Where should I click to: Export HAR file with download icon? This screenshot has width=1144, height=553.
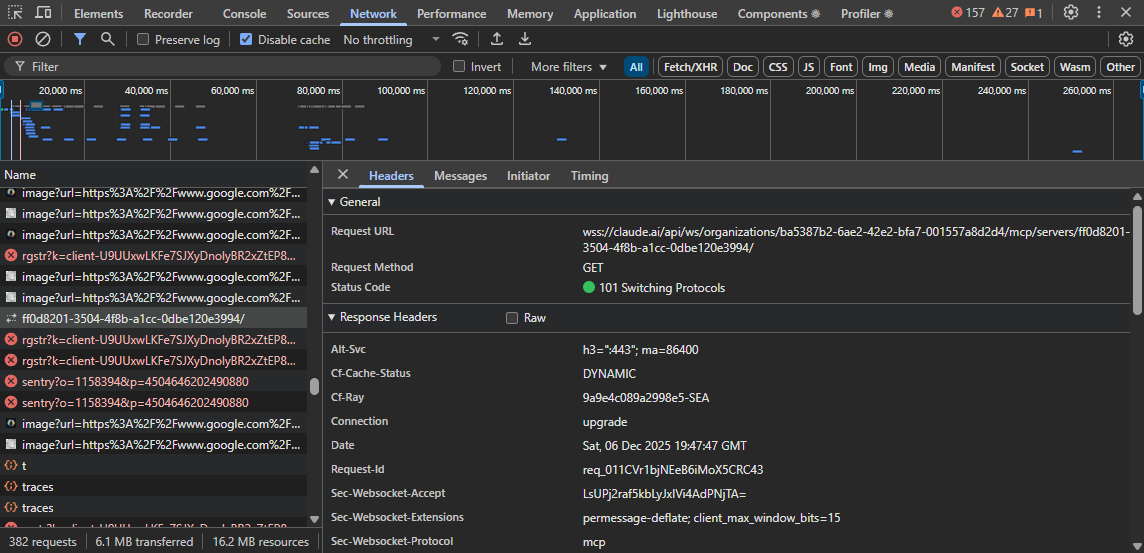coord(524,39)
